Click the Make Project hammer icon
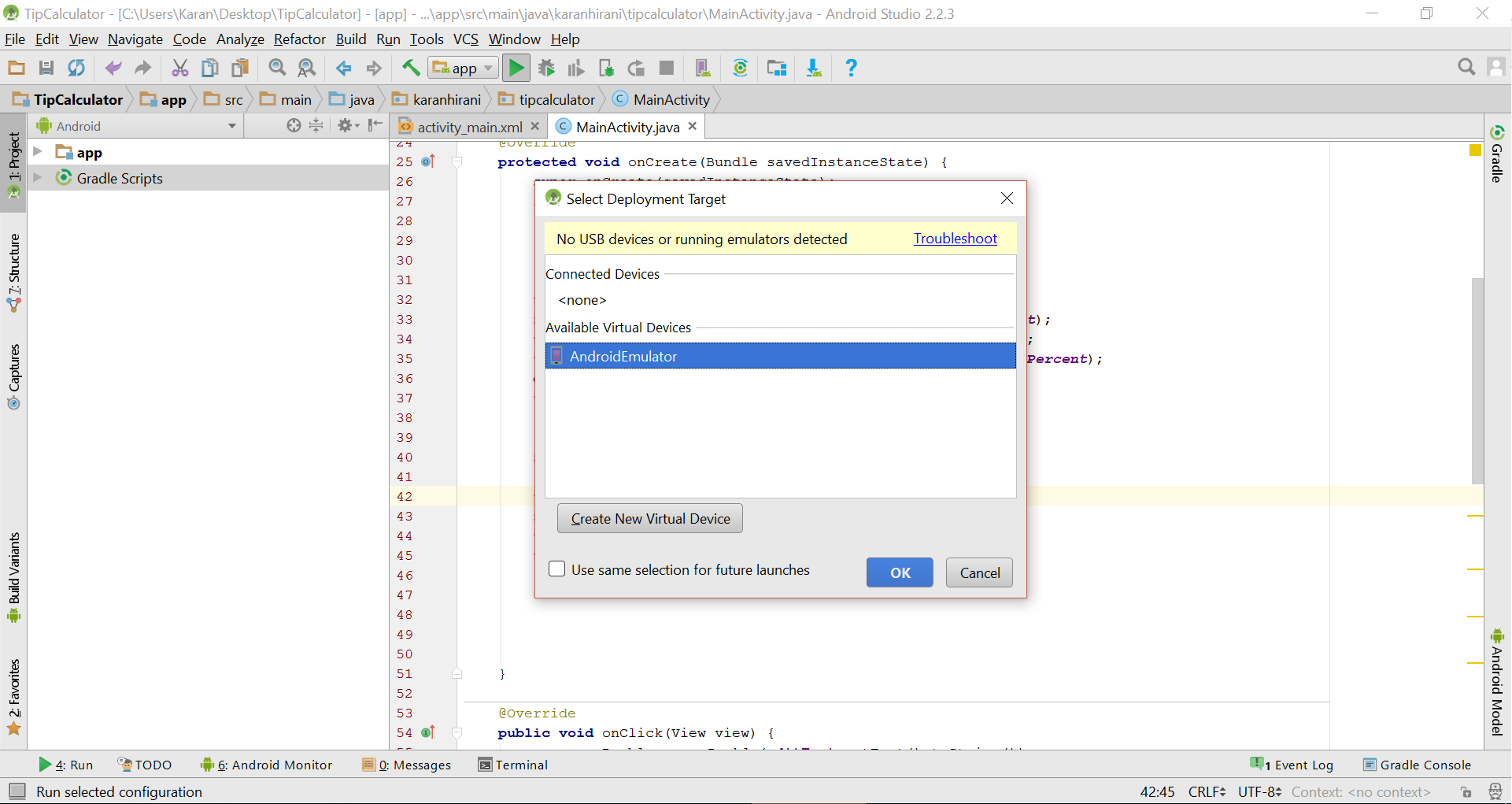The width and height of the screenshot is (1512, 804). coord(411,69)
